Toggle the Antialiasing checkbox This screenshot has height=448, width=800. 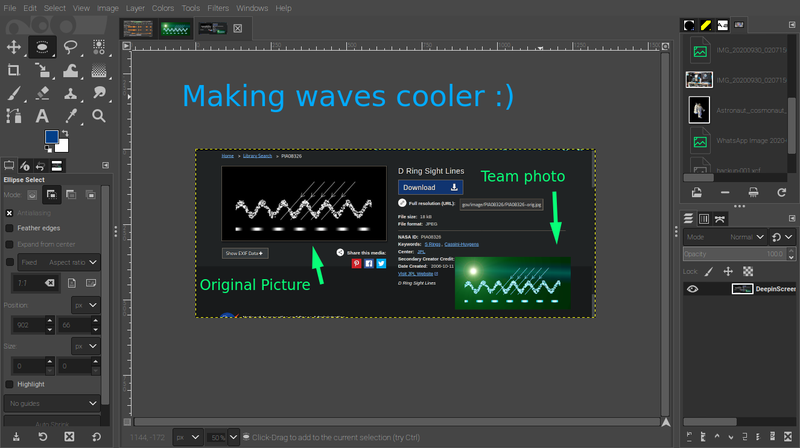(9, 213)
